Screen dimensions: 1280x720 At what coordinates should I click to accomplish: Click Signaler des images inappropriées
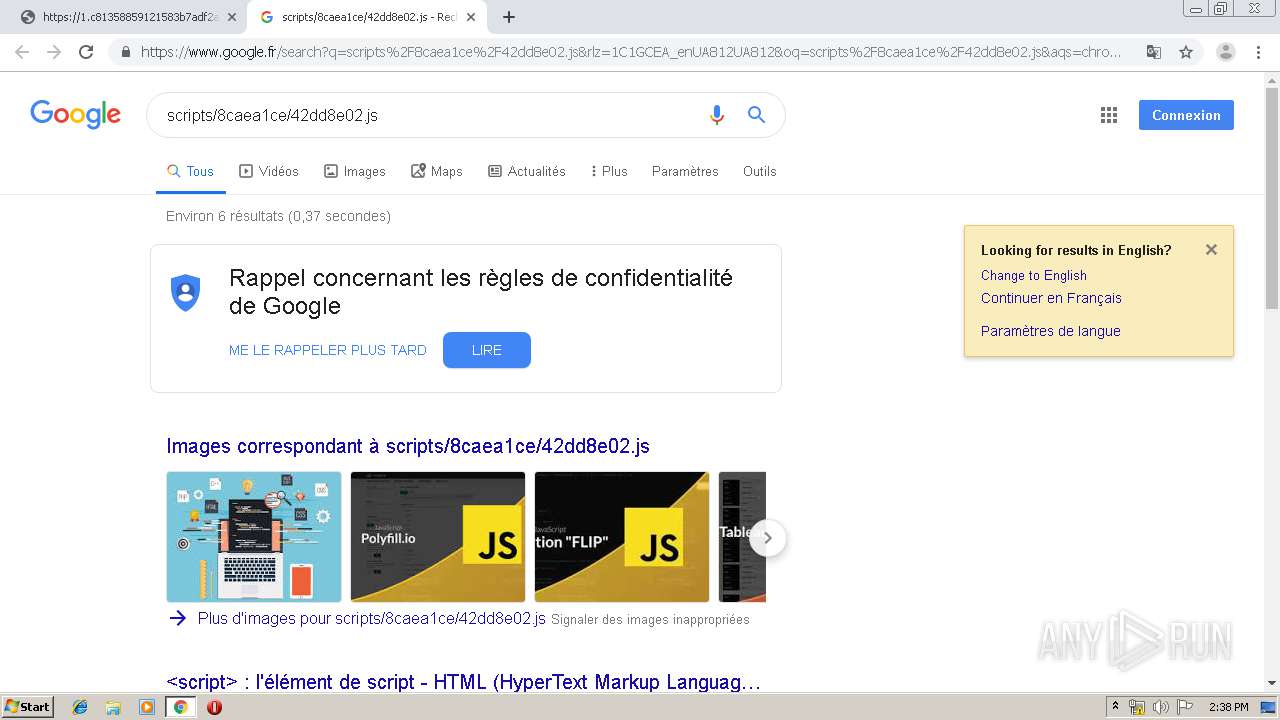(650, 620)
